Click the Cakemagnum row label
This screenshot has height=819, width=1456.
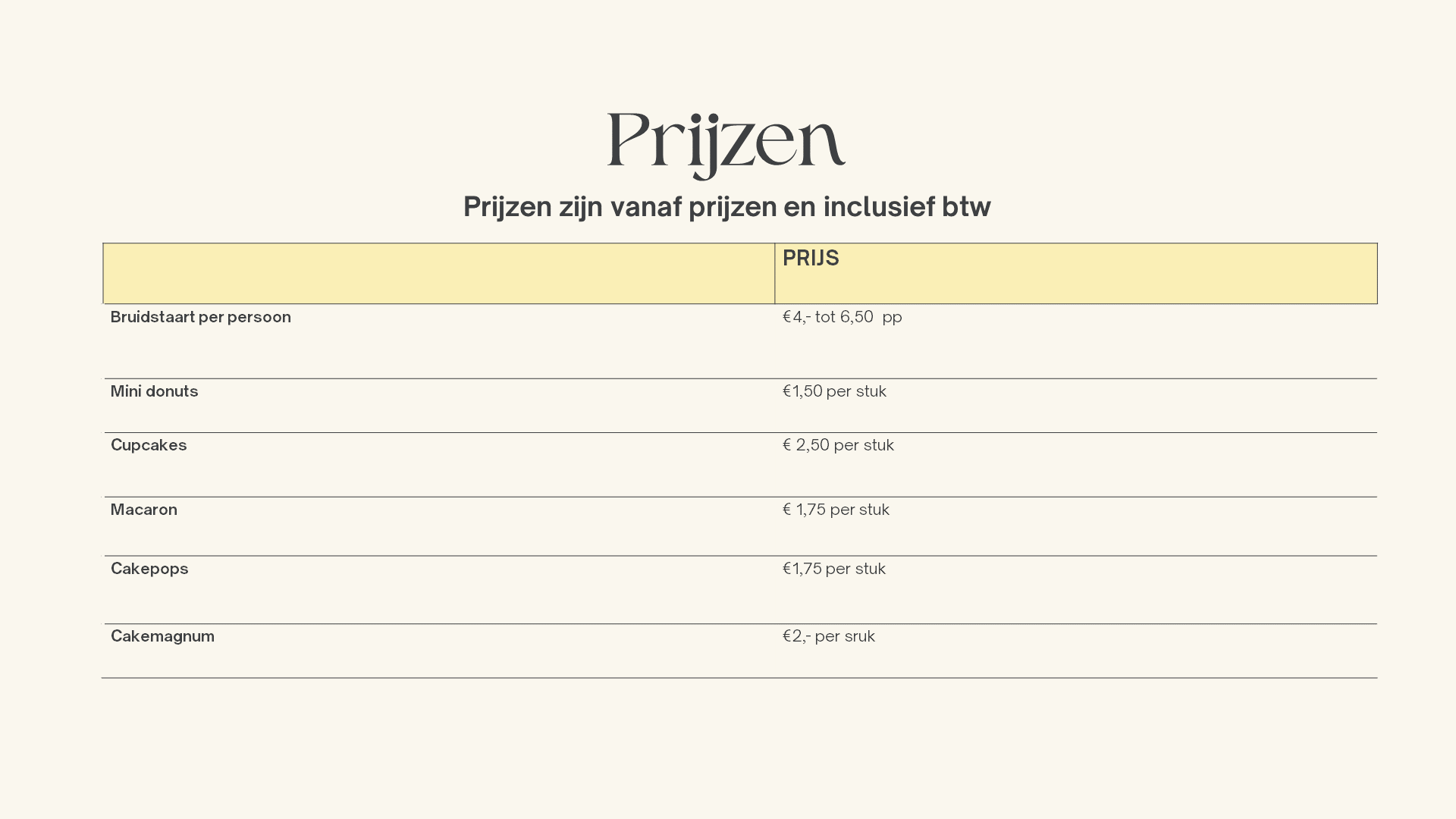[162, 636]
